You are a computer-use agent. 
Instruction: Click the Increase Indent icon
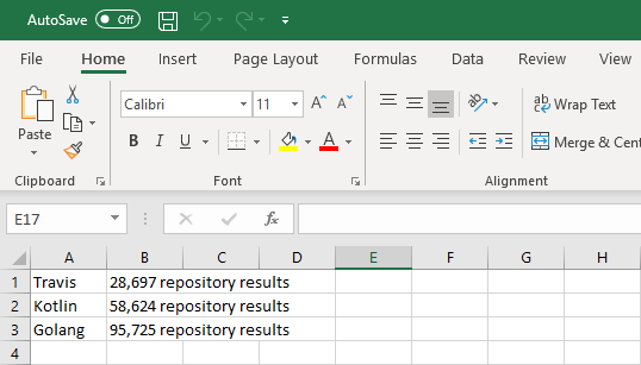pyautogui.click(x=504, y=141)
